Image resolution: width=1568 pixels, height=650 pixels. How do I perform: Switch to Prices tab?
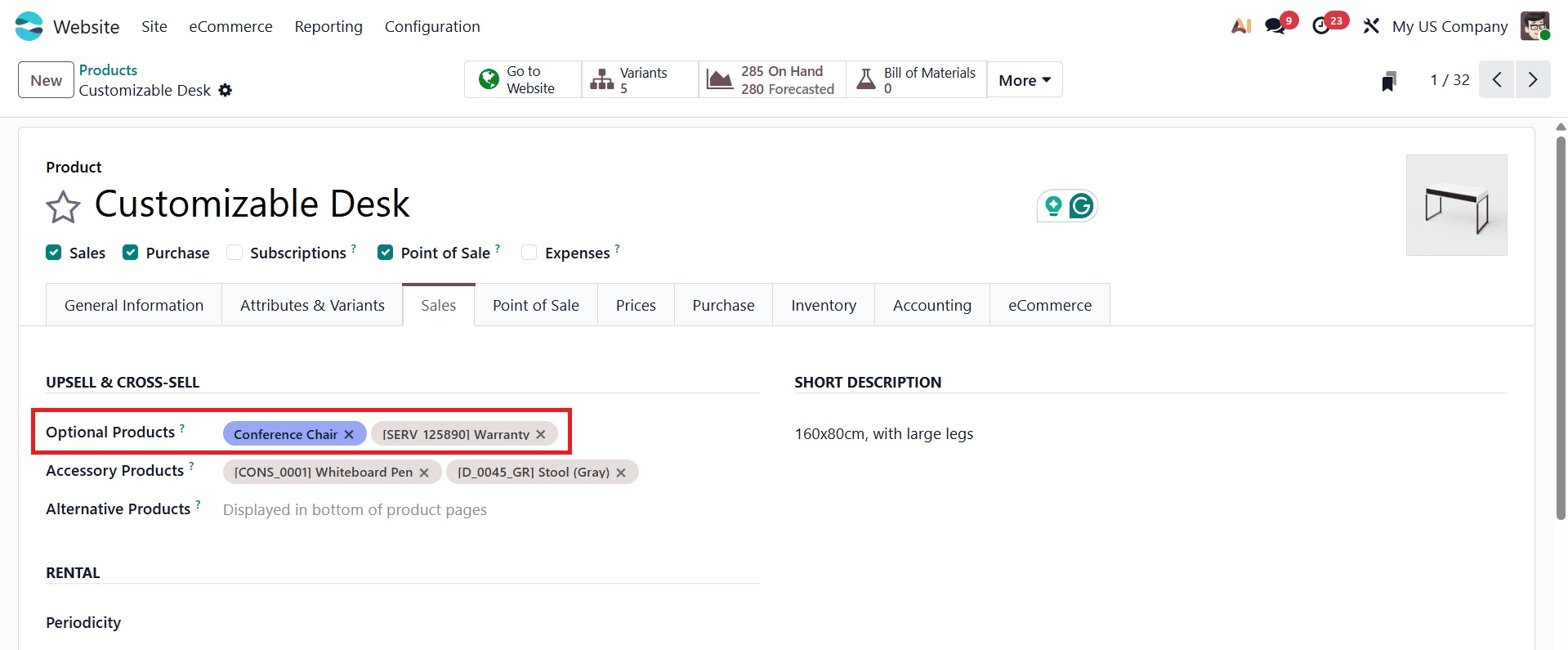tap(636, 305)
